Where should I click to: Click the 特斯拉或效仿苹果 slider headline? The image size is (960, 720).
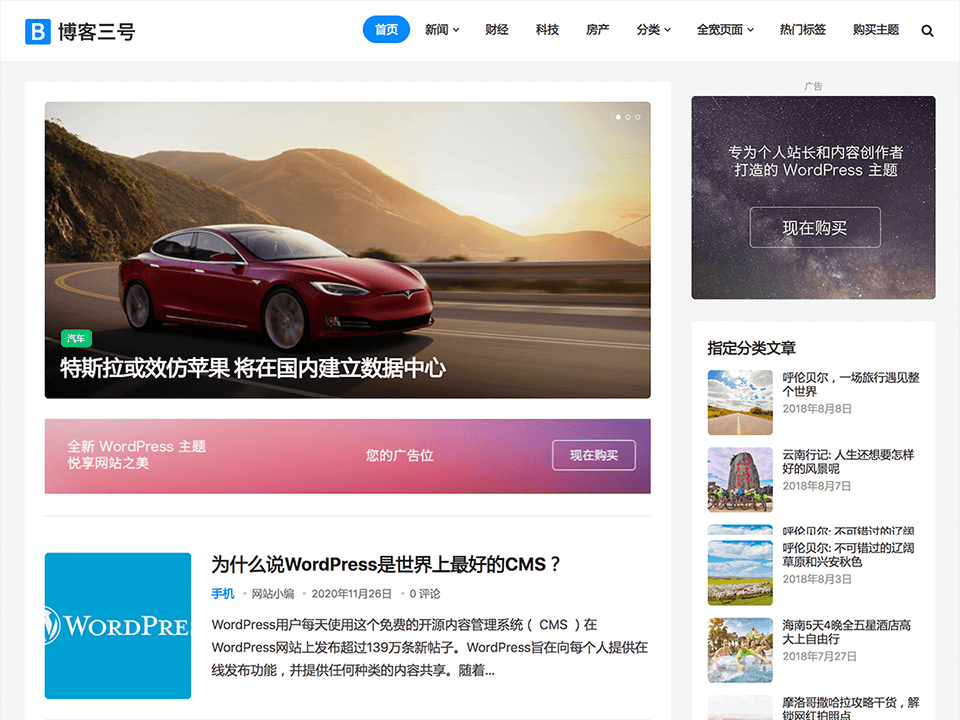coord(253,367)
